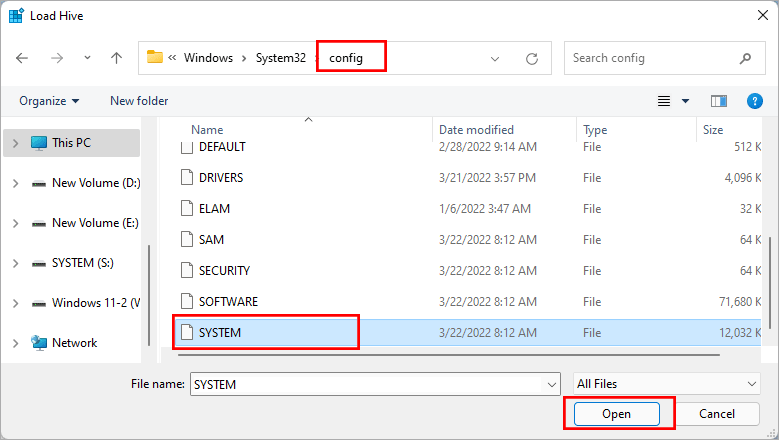779x440 pixels.
Task: Open the recent locations dropdown chevron
Action: 87,58
